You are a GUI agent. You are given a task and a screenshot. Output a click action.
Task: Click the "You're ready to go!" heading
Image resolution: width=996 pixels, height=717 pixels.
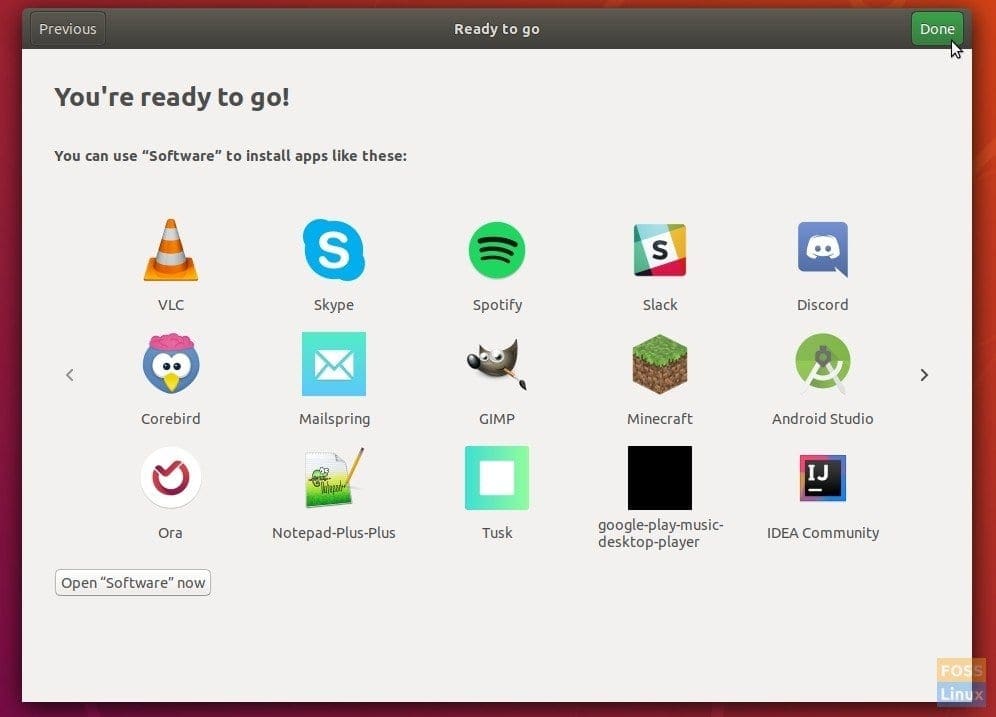pos(172,97)
